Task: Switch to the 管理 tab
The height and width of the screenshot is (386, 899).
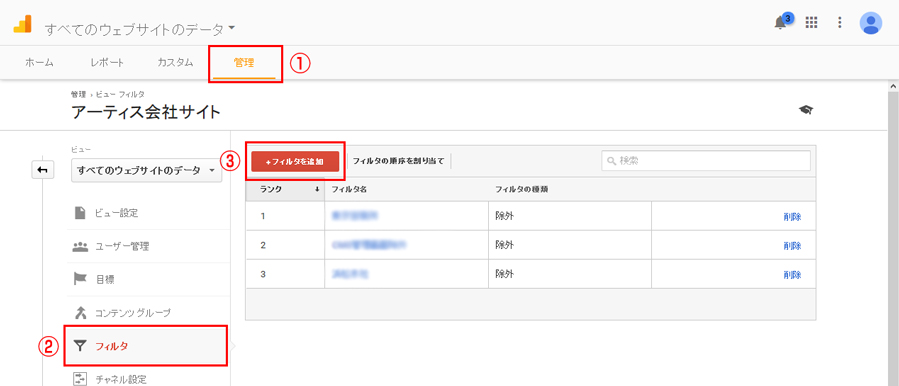Action: [244, 63]
